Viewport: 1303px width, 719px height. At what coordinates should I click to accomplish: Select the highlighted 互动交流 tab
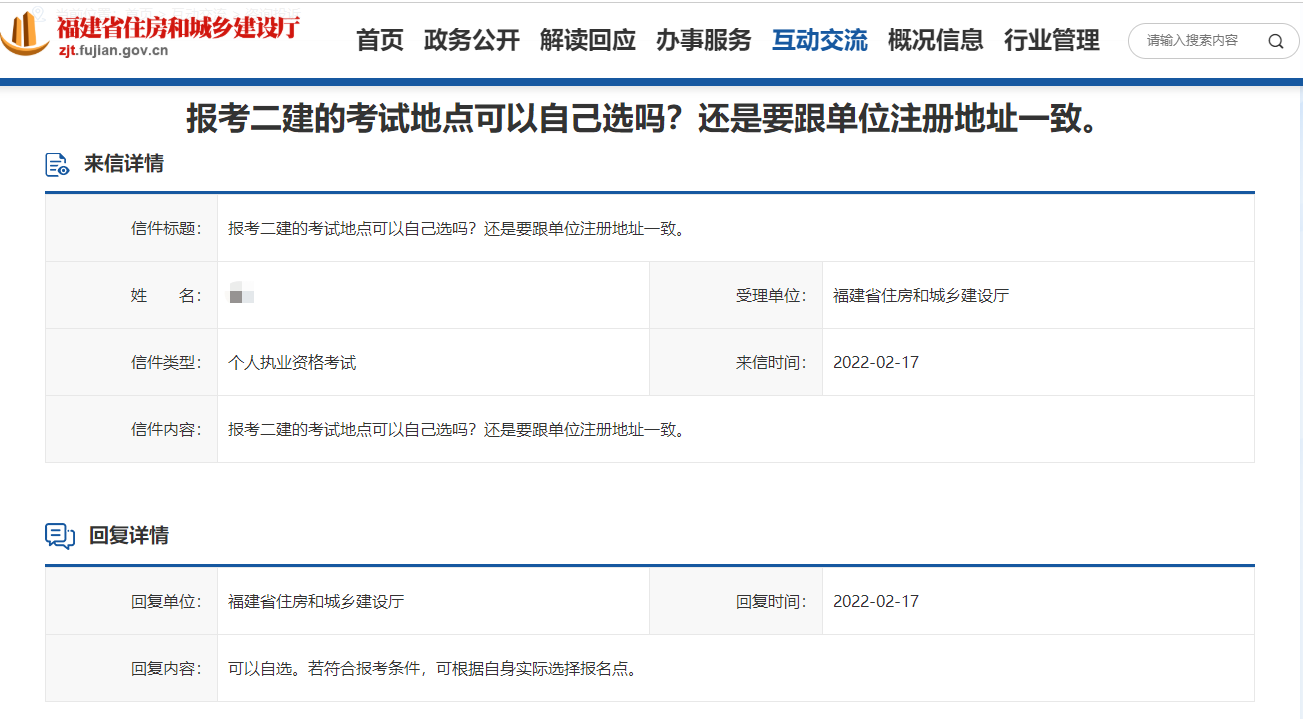tap(820, 41)
